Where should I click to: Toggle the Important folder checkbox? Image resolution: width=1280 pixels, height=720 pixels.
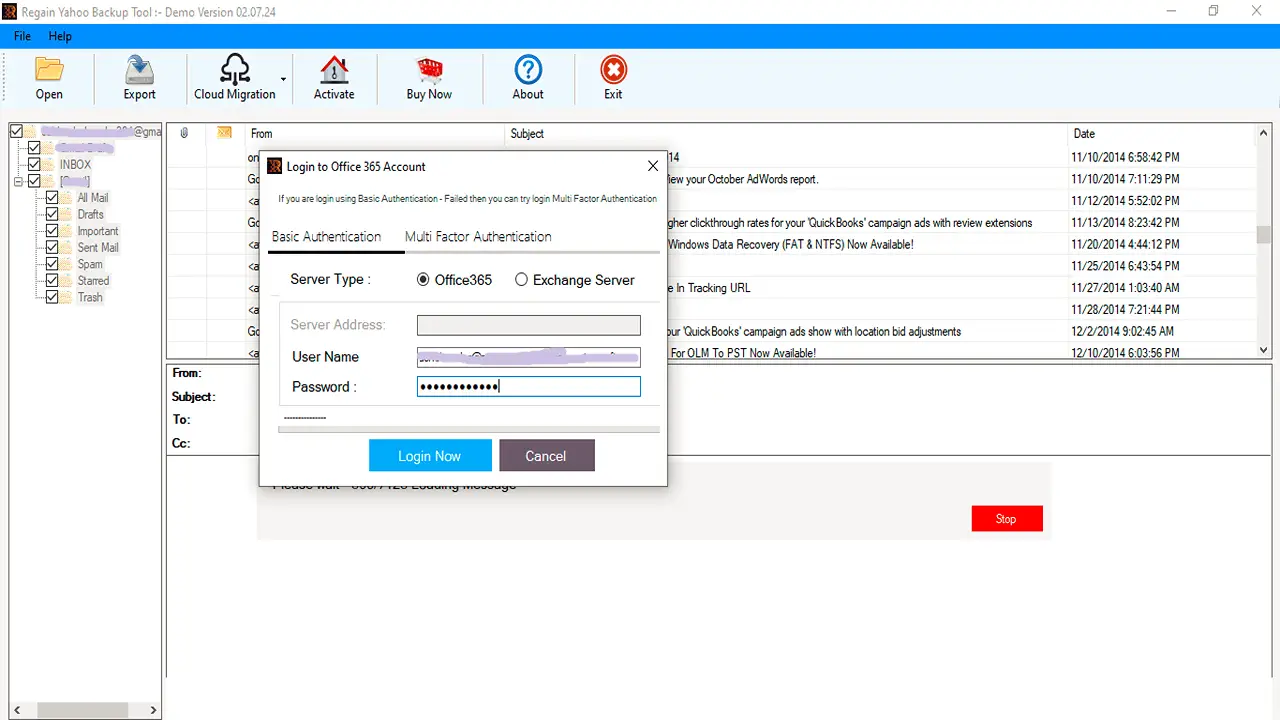pos(52,231)
